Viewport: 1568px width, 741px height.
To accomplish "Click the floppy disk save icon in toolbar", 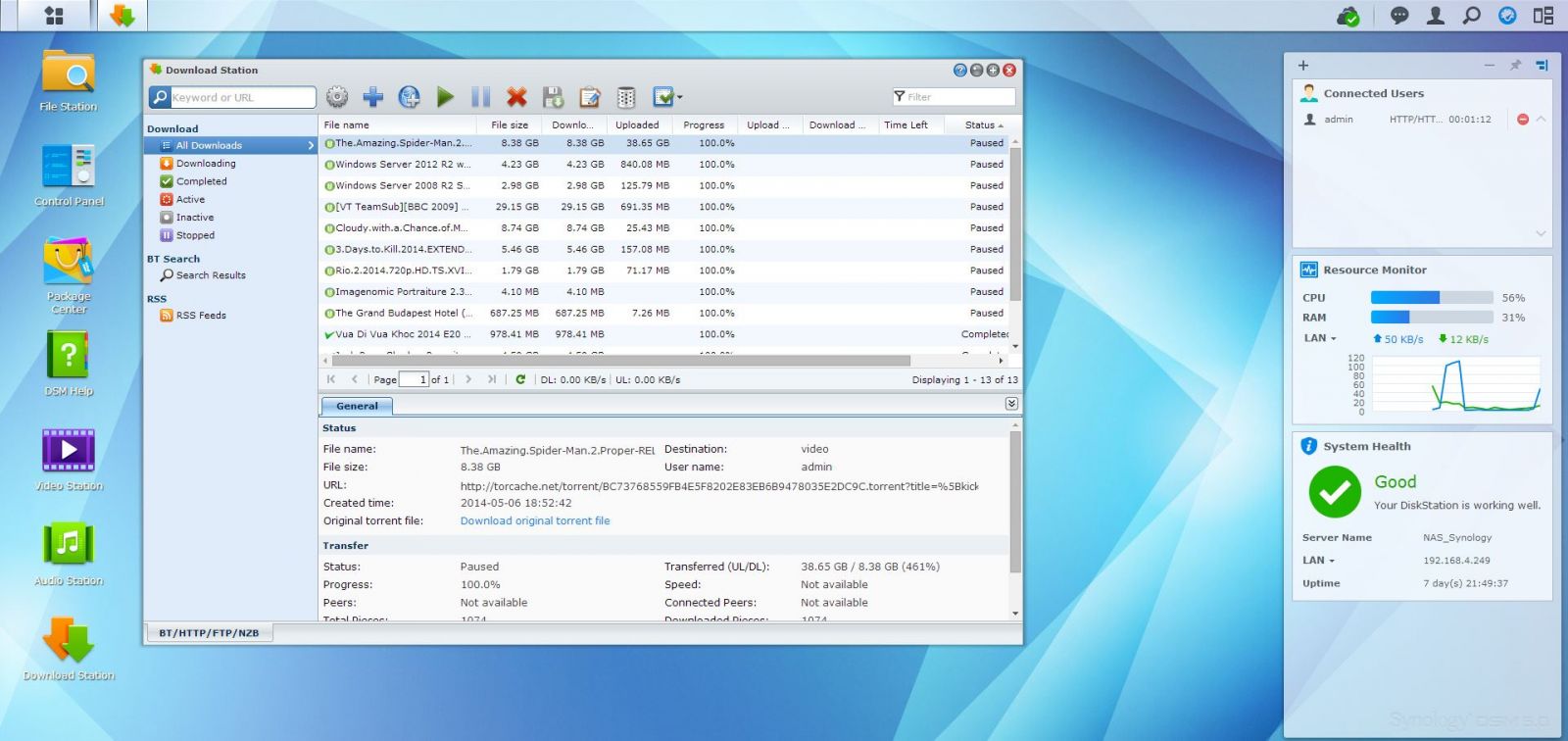I will point(553,97).
